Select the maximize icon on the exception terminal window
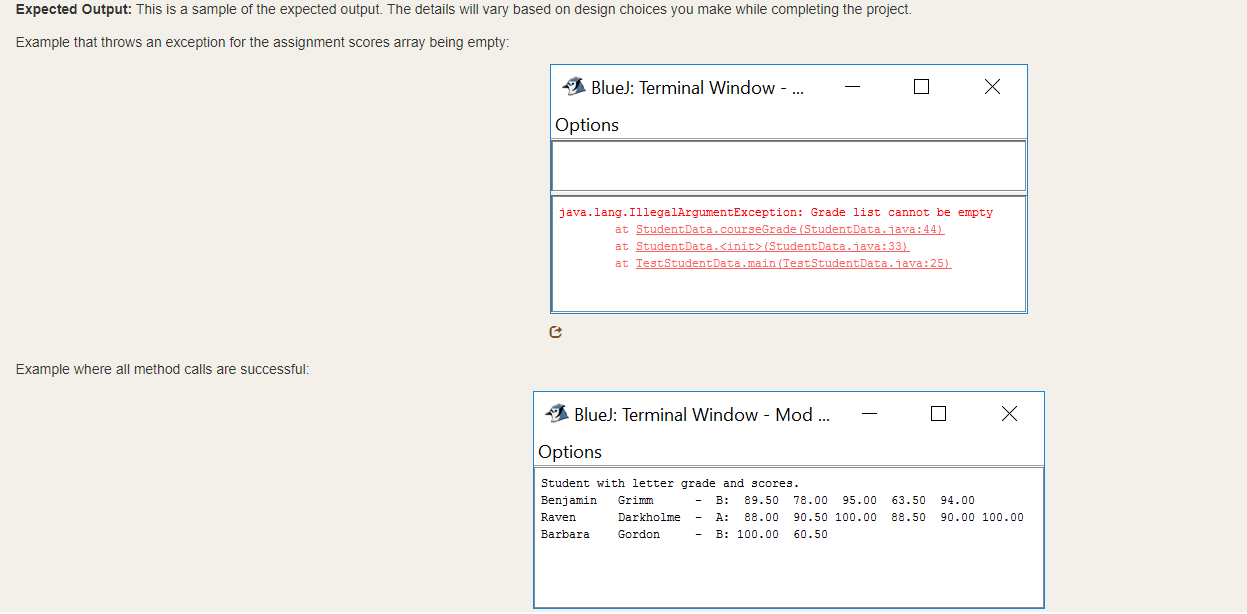Screen dimensions: 1247x614 (x=921, y=87)
